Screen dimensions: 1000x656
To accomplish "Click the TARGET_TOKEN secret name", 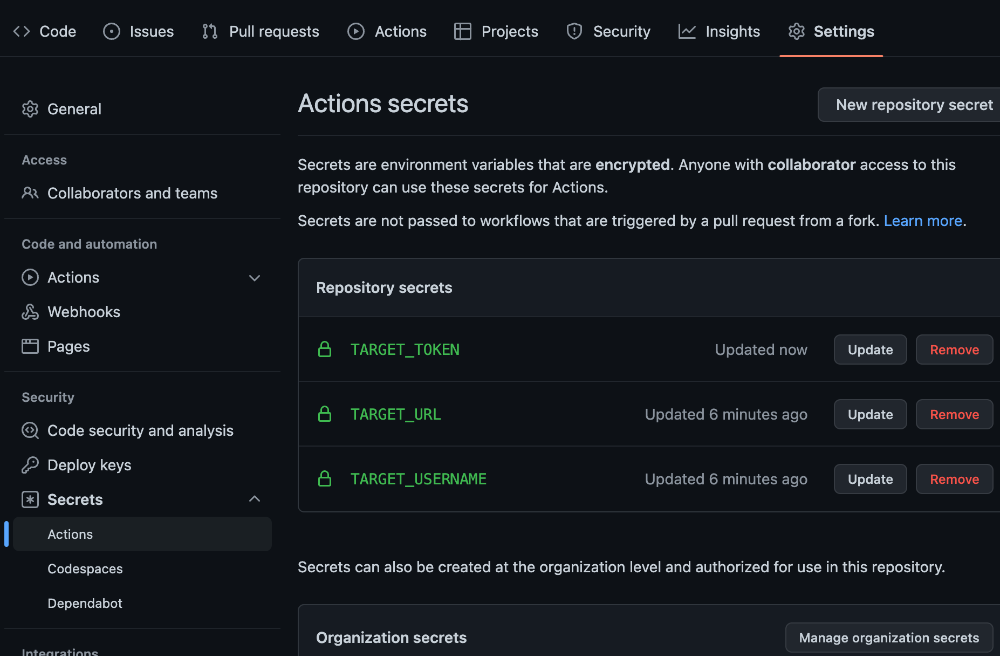I will 405,349.
